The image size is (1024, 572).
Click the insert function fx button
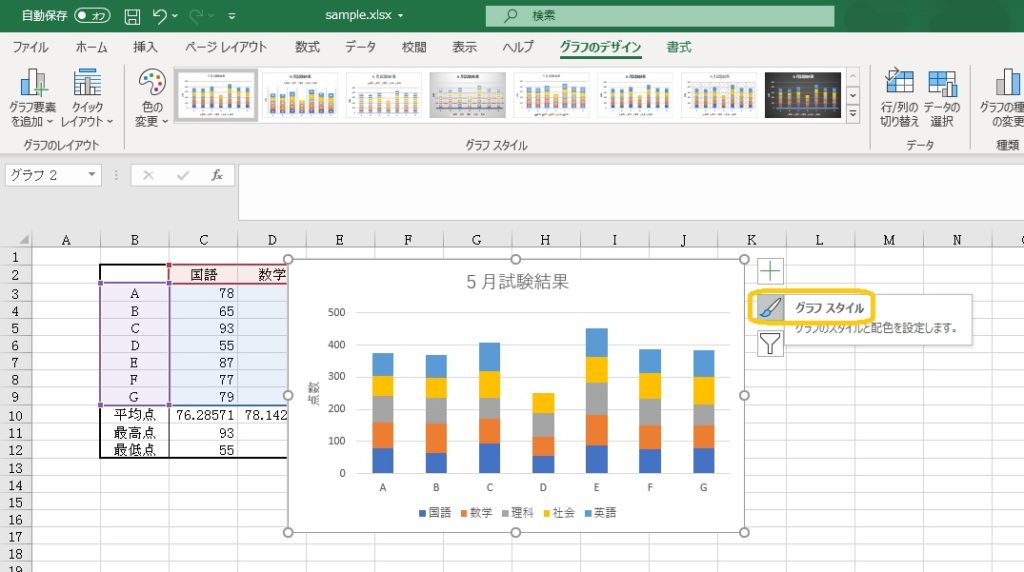tap(216, 175)
